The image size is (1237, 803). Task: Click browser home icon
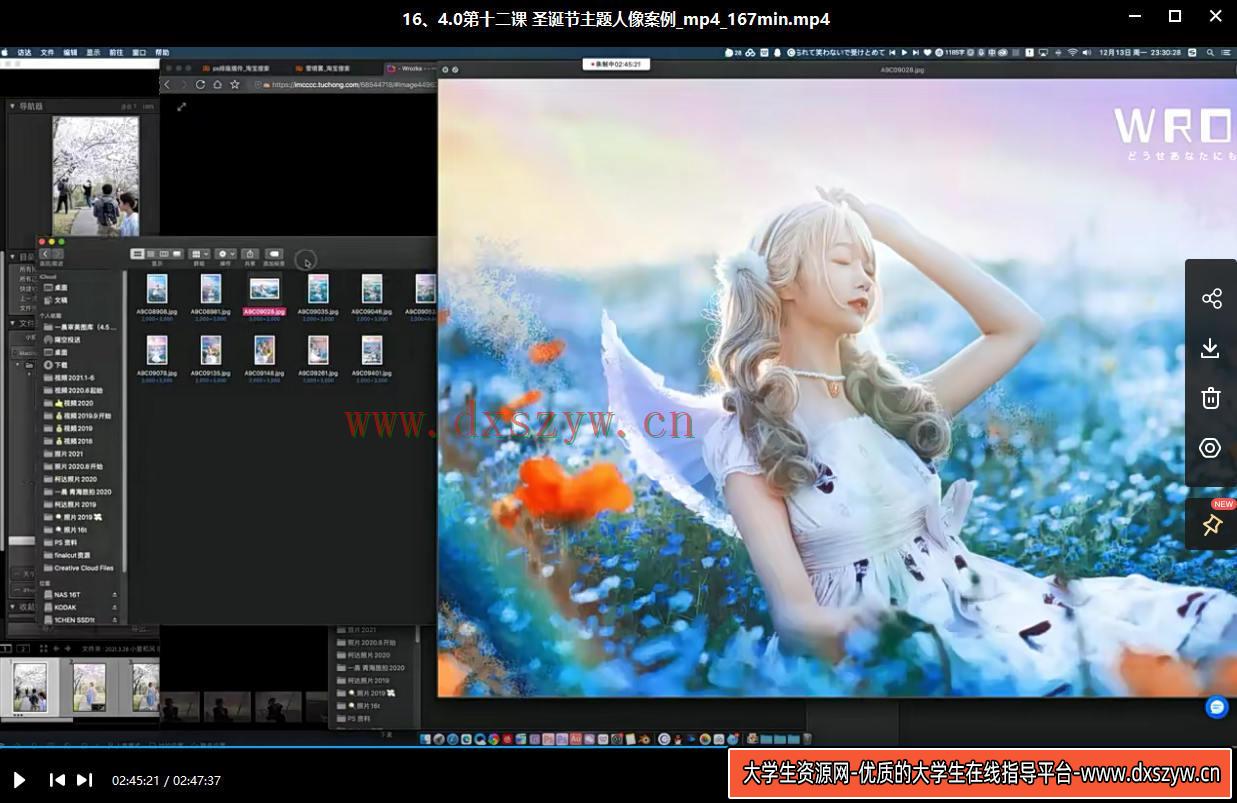217,85
